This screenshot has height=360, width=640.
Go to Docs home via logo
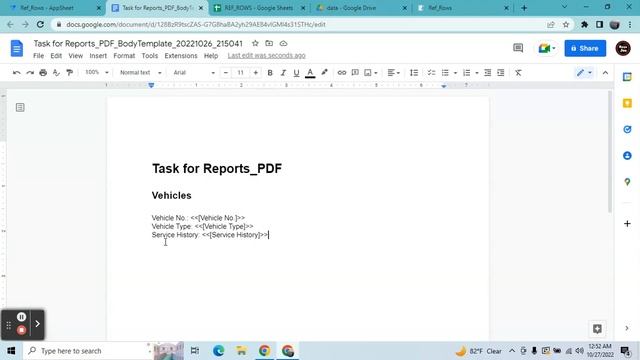17,48
